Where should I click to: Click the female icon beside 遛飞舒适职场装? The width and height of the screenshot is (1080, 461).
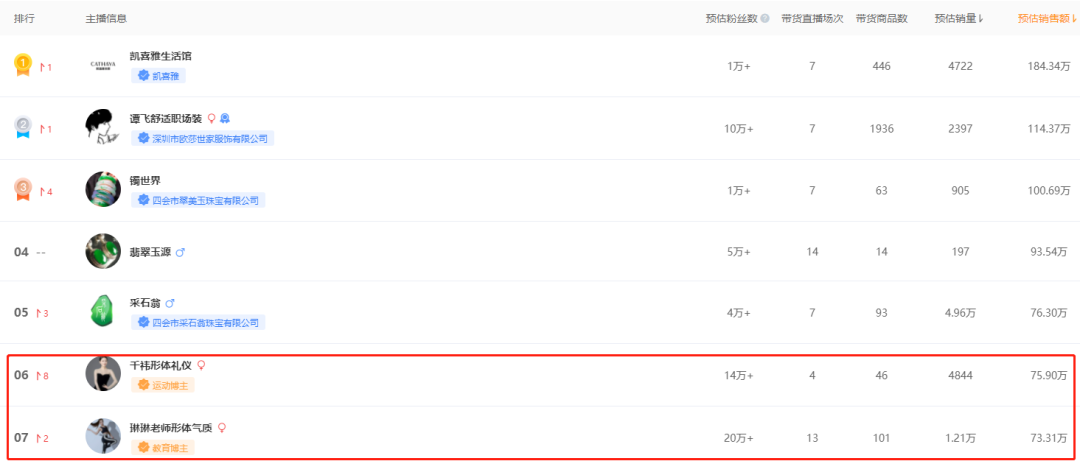tap(212, 118)
